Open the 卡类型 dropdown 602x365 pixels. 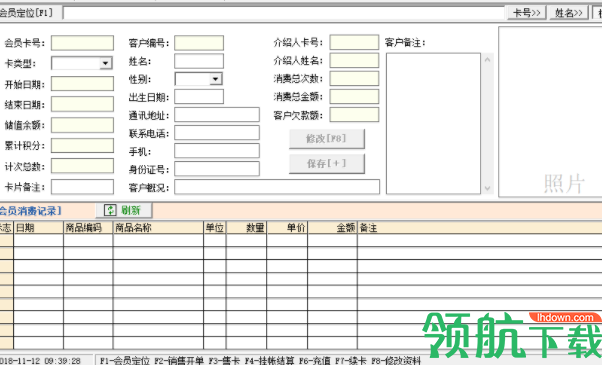pos(105,63)
